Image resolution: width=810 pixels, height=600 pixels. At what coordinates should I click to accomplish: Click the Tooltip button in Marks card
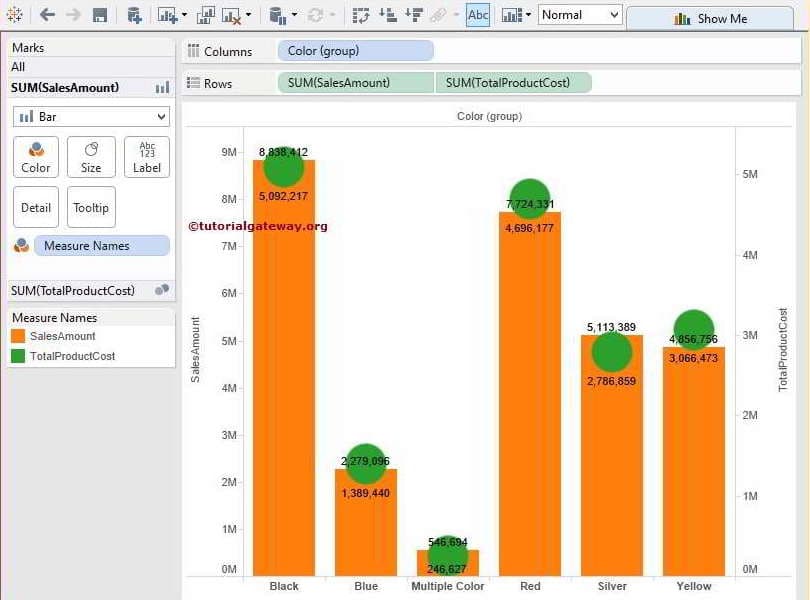click(91, 207)
